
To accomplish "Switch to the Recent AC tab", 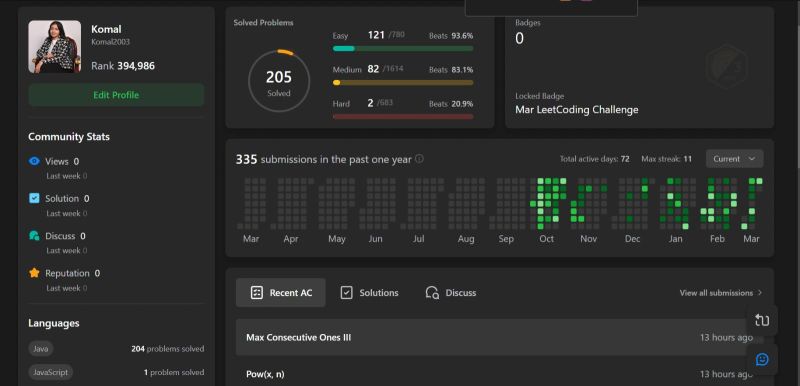I will pyautogui.click(x=281, y=293).
